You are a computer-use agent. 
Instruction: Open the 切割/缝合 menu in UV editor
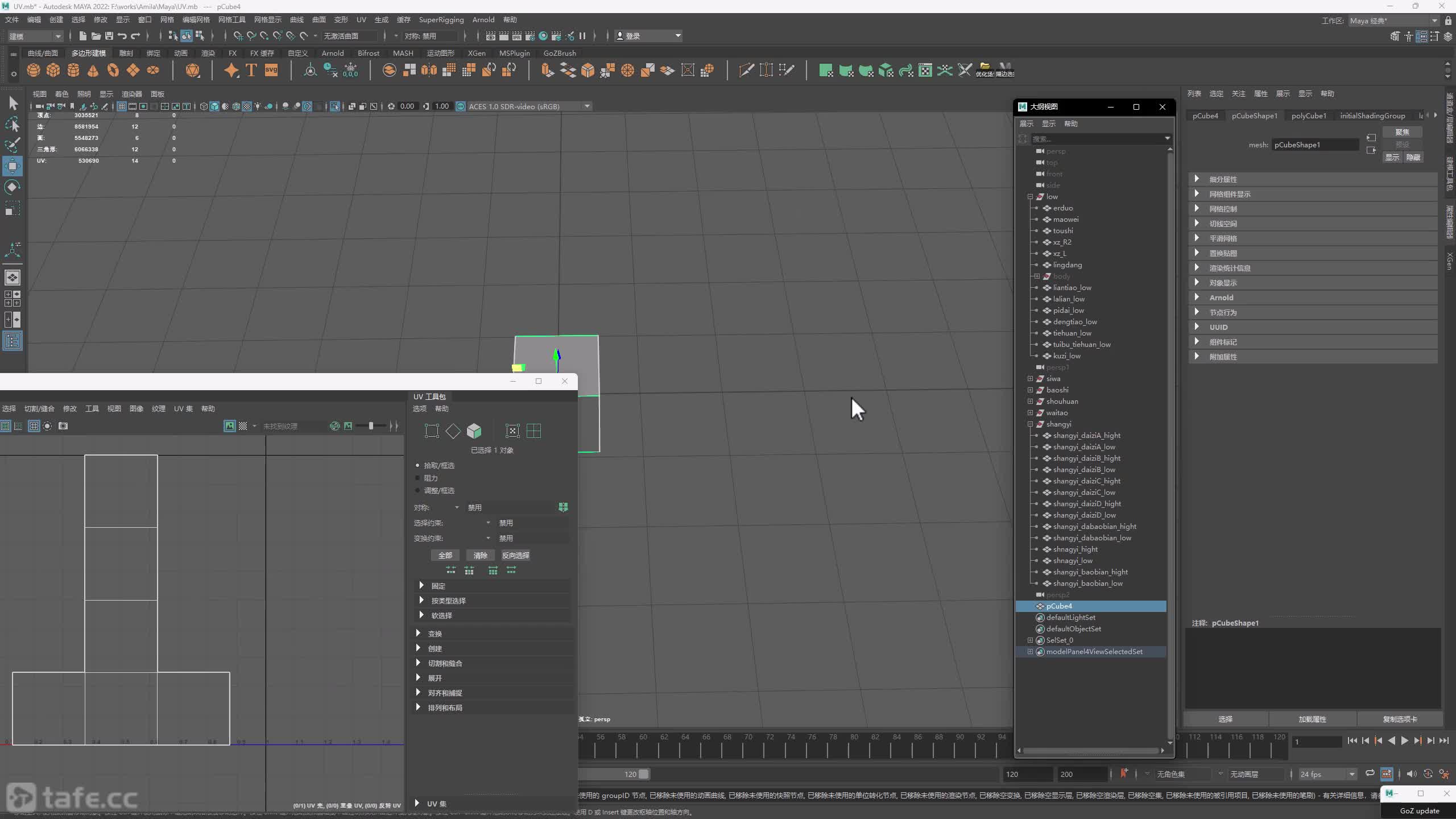(x=39, y=408)
